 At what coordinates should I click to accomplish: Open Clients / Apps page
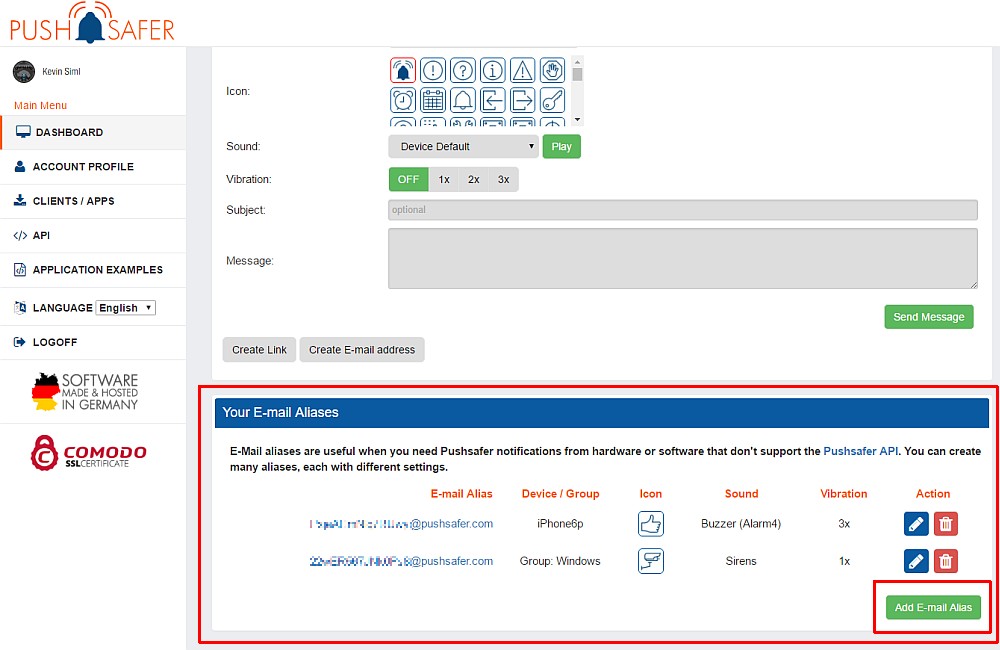coord(93,201)
